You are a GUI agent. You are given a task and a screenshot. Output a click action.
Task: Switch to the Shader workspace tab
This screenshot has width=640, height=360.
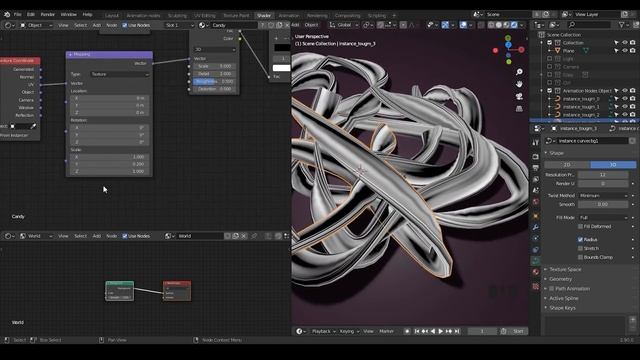(x=264, y=16)
